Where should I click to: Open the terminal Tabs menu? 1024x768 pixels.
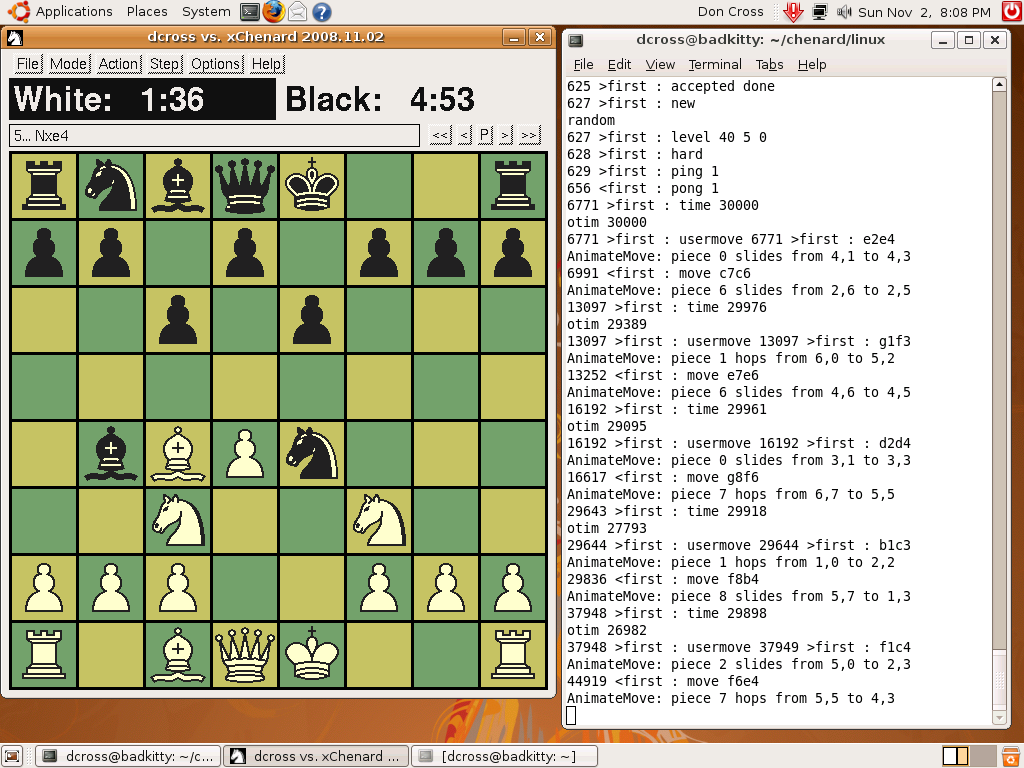pos(769,64)
